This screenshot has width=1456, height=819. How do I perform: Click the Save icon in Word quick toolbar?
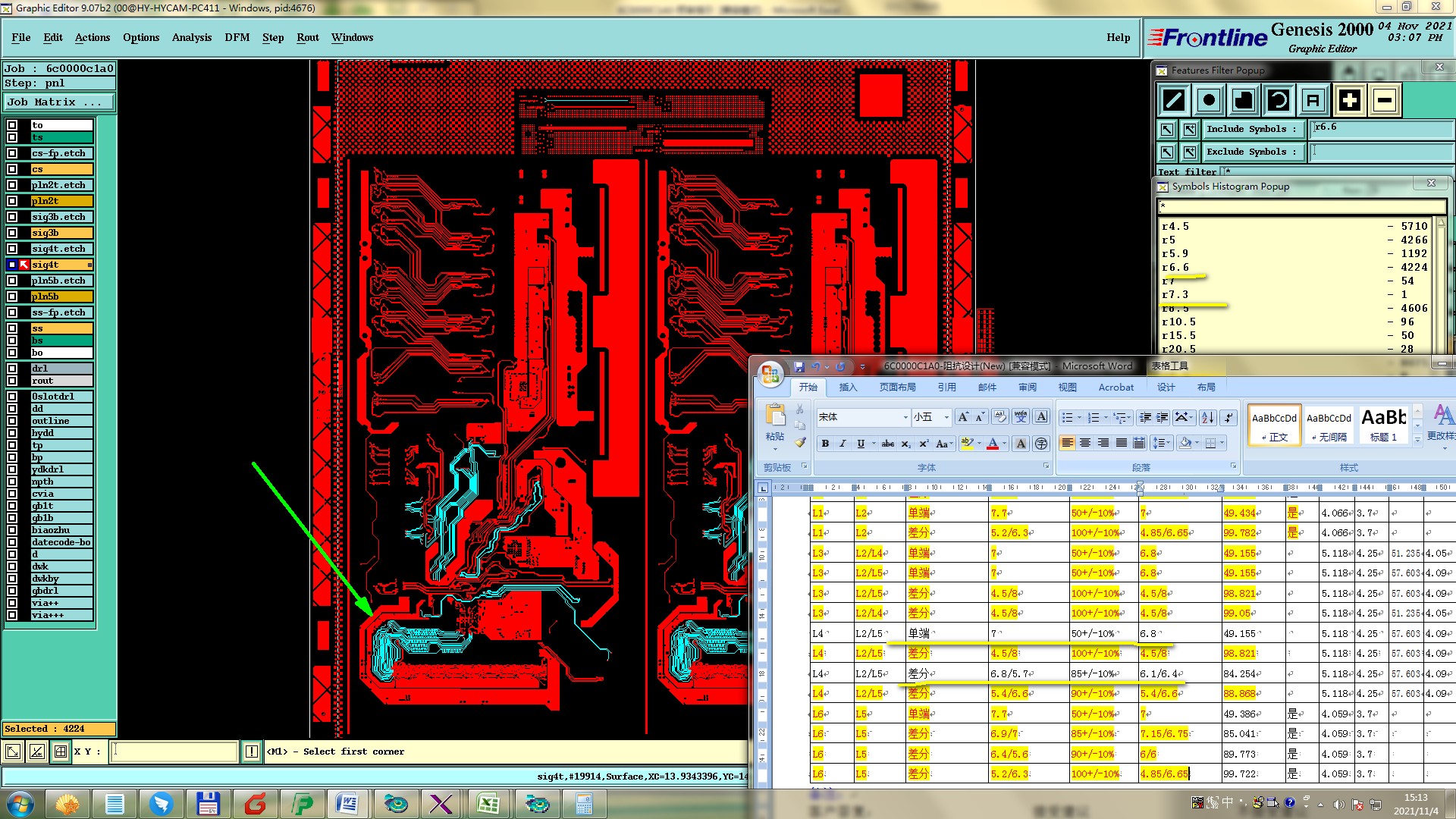click(x=799, y=366)
